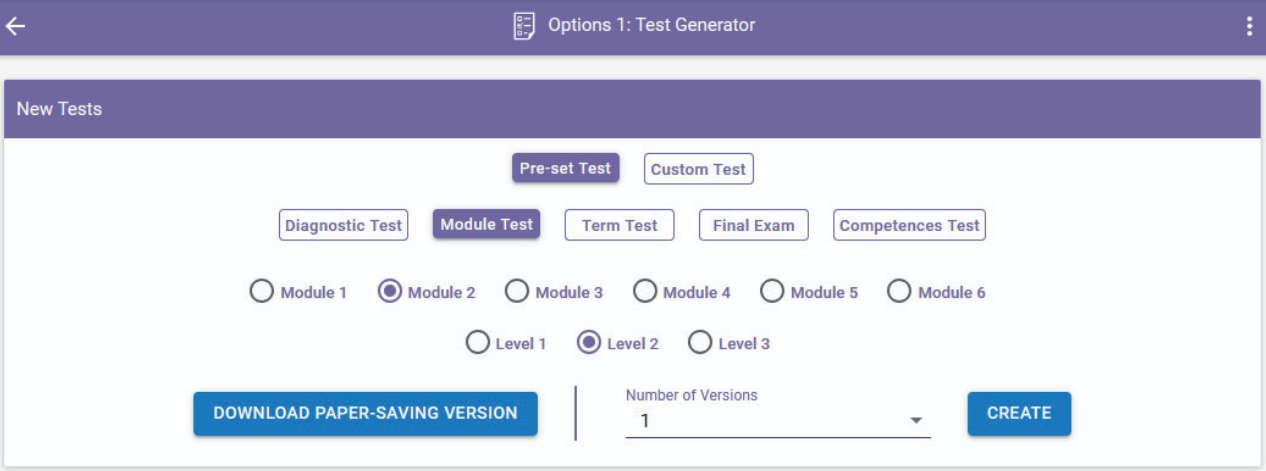1266x471 pixels.
Task: Choose the Competences Test type
Action: pyautogui.click(x=909, y=225)
